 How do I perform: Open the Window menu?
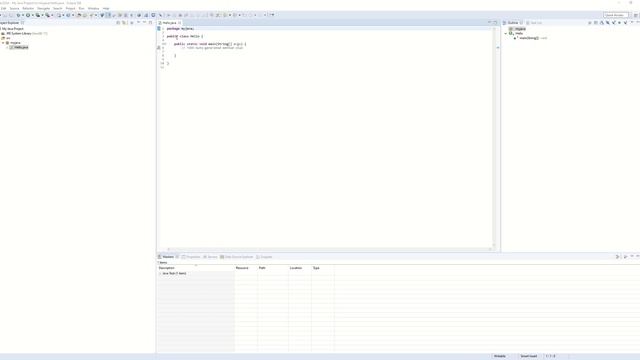click(93, 8)
